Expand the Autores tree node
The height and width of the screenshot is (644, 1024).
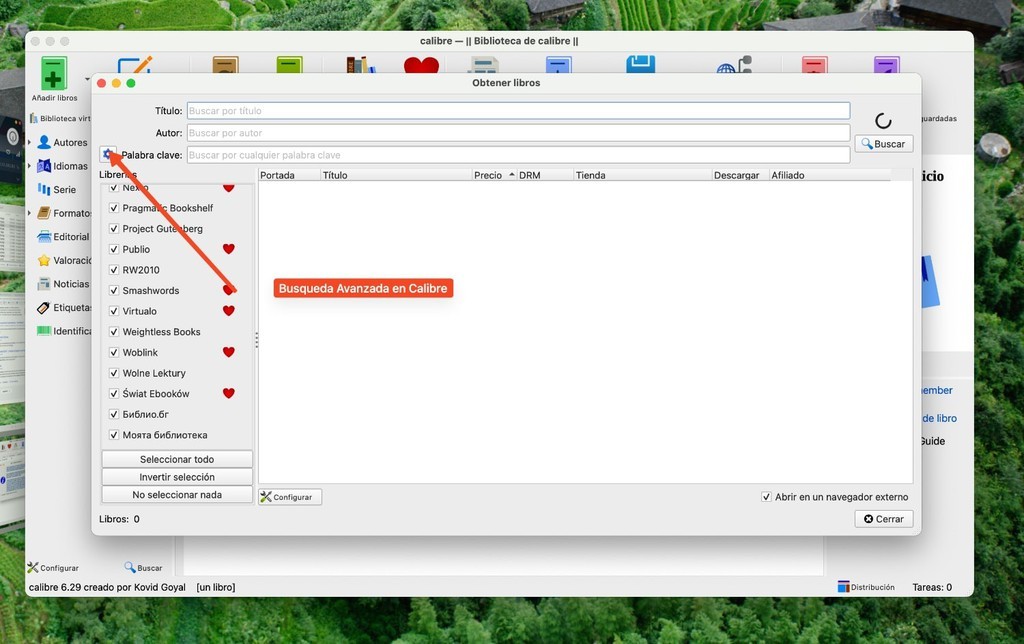point(29,142)
